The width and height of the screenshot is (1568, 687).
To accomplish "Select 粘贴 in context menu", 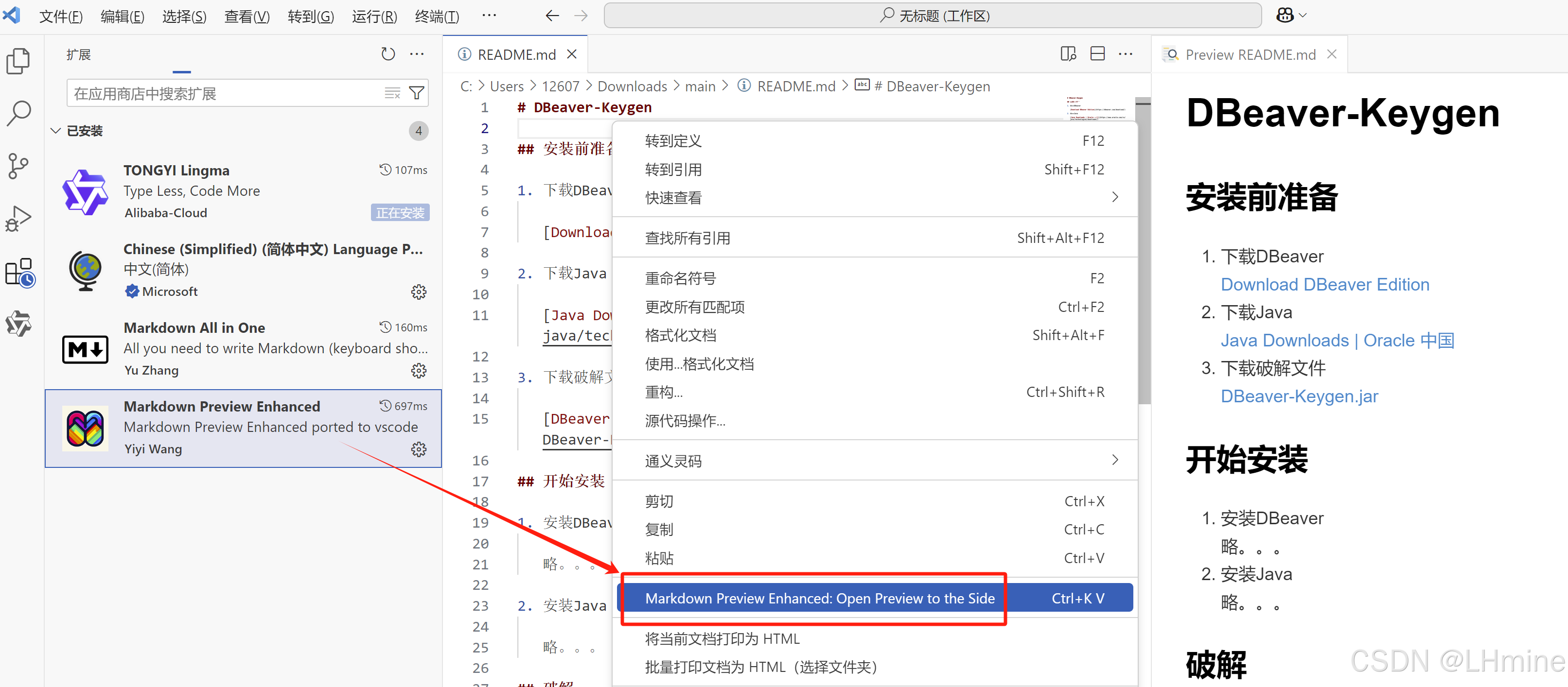I will pyautogui.click(x=875, y=558).
